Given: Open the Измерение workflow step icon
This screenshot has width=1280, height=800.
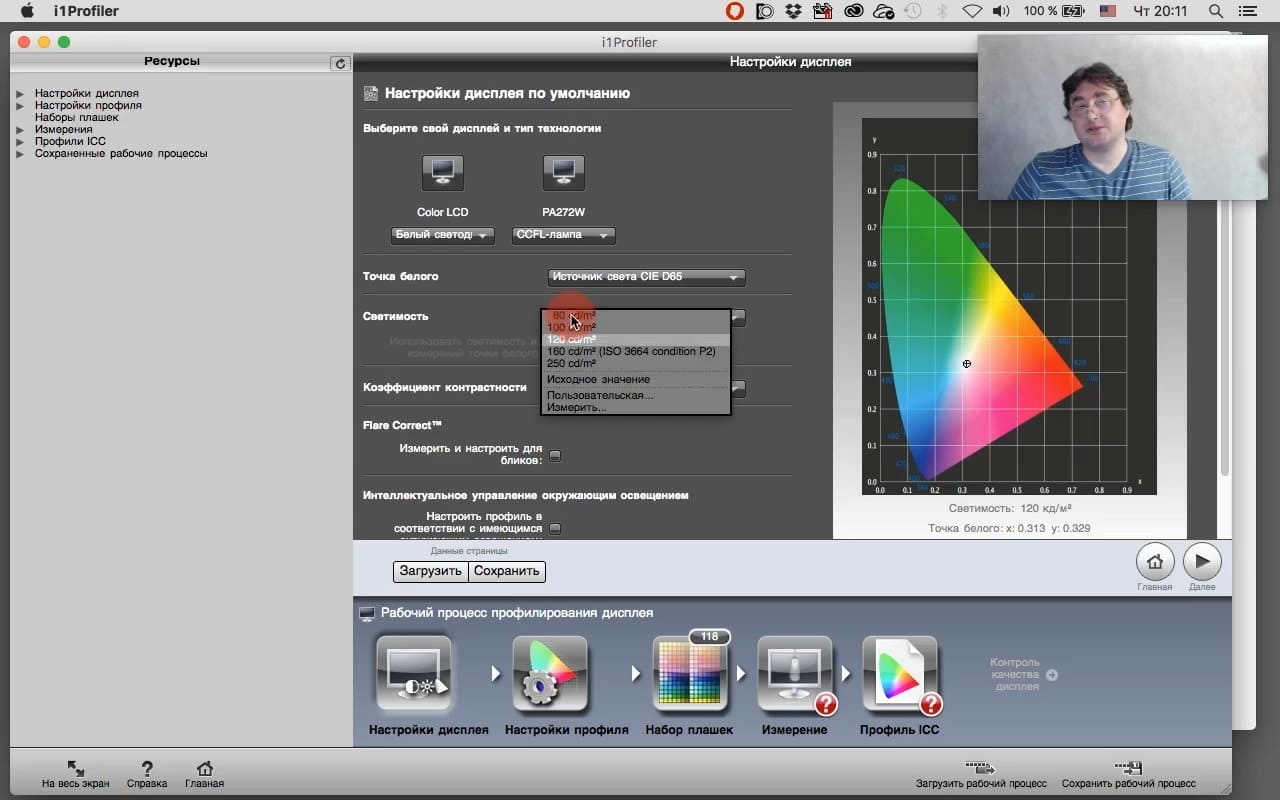Looking at the screenshot, I should click(795, 675).
